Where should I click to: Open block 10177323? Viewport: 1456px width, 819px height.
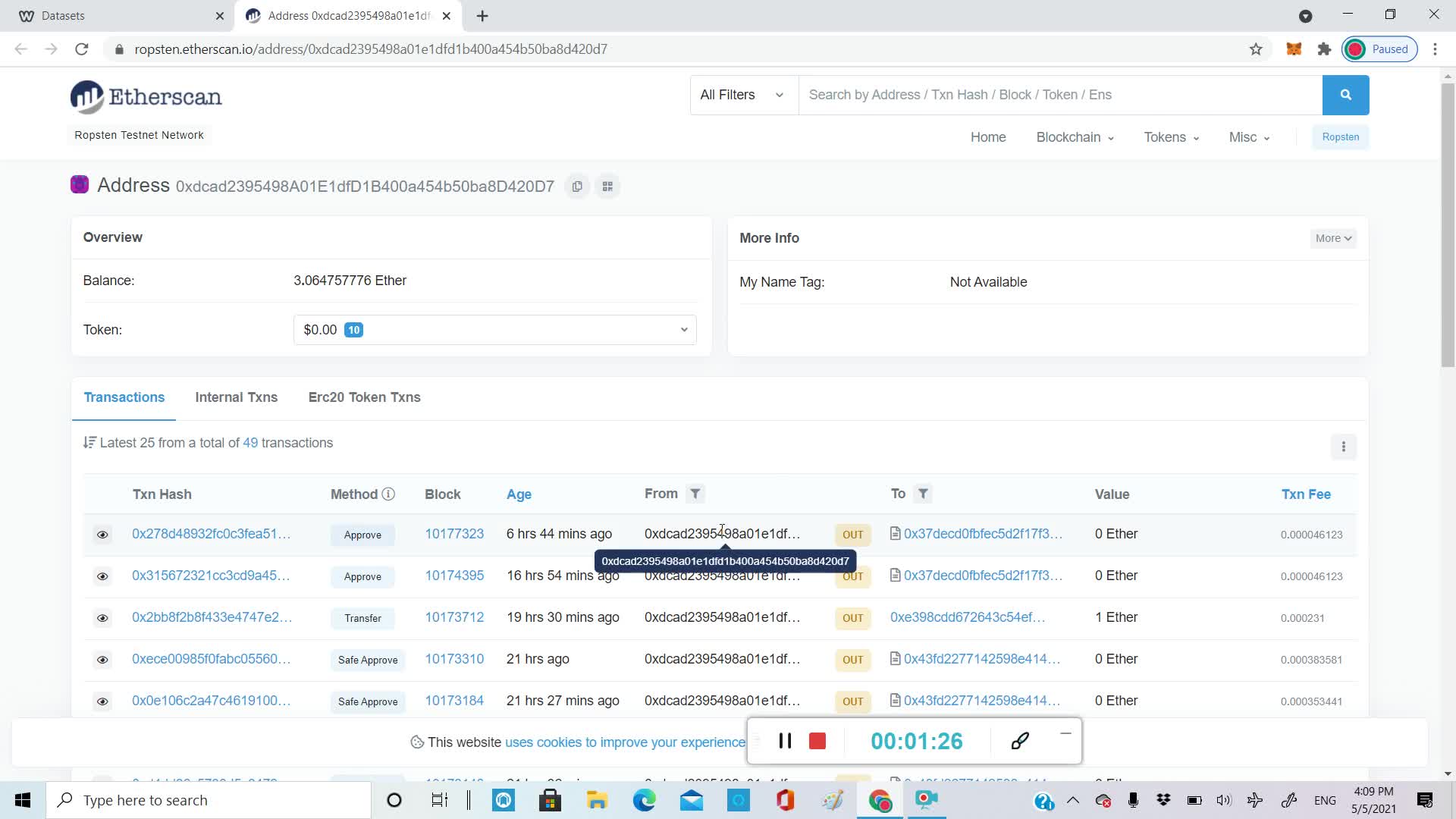pyautogui.click(x=454, y=534)
